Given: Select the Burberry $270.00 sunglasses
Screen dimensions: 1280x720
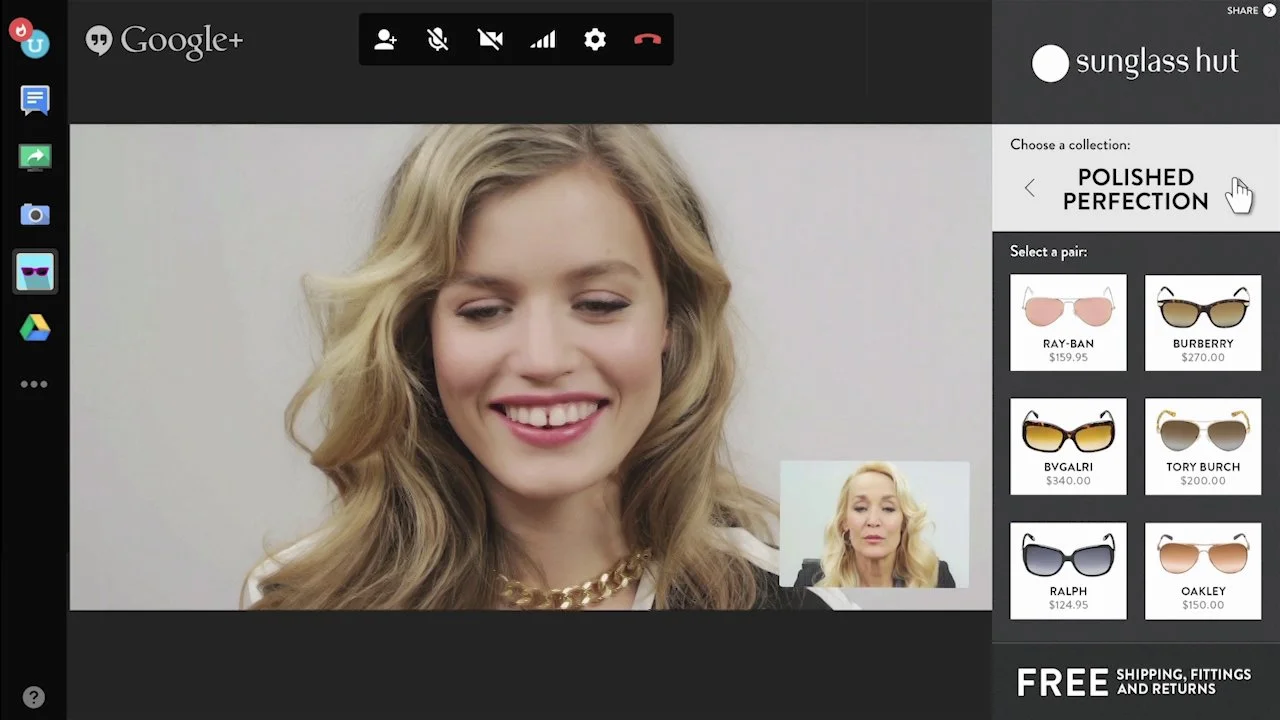Looking at the screenshot, I should (1203, 322).
